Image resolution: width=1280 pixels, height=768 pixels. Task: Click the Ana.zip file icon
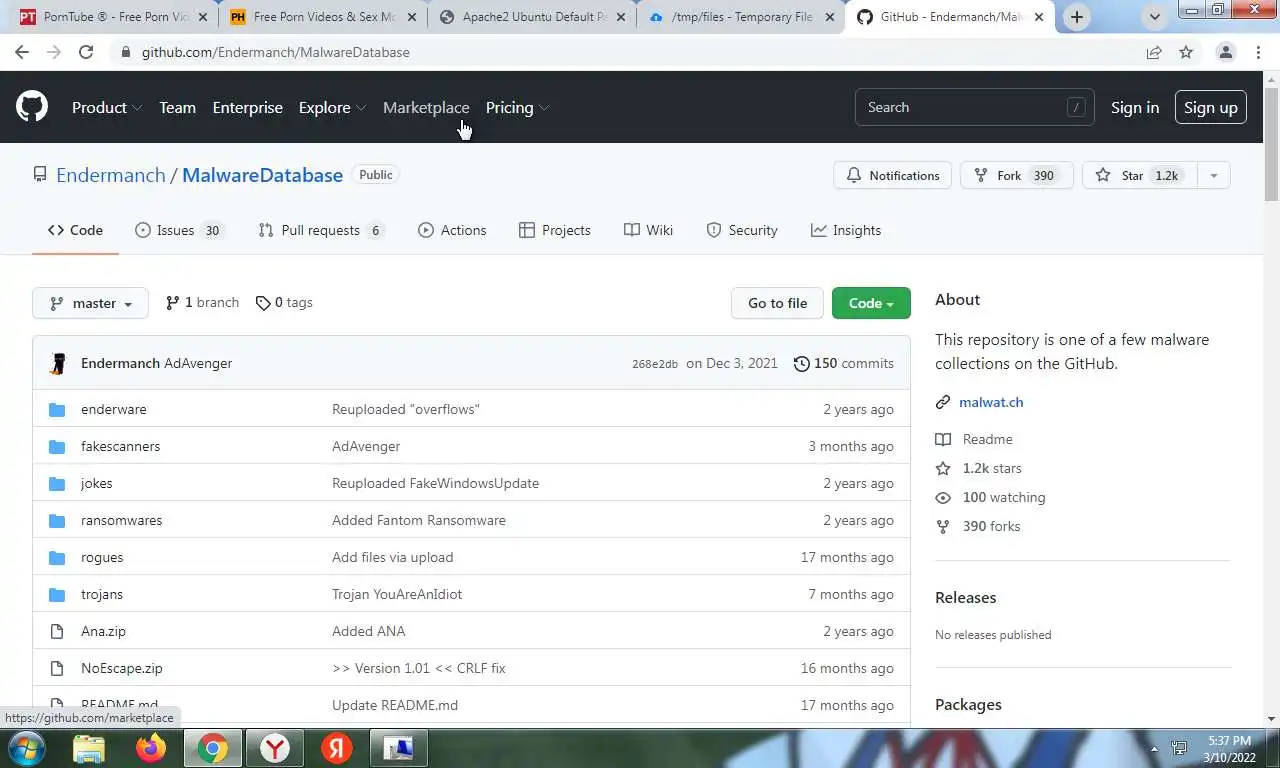[x=57, y=631]
